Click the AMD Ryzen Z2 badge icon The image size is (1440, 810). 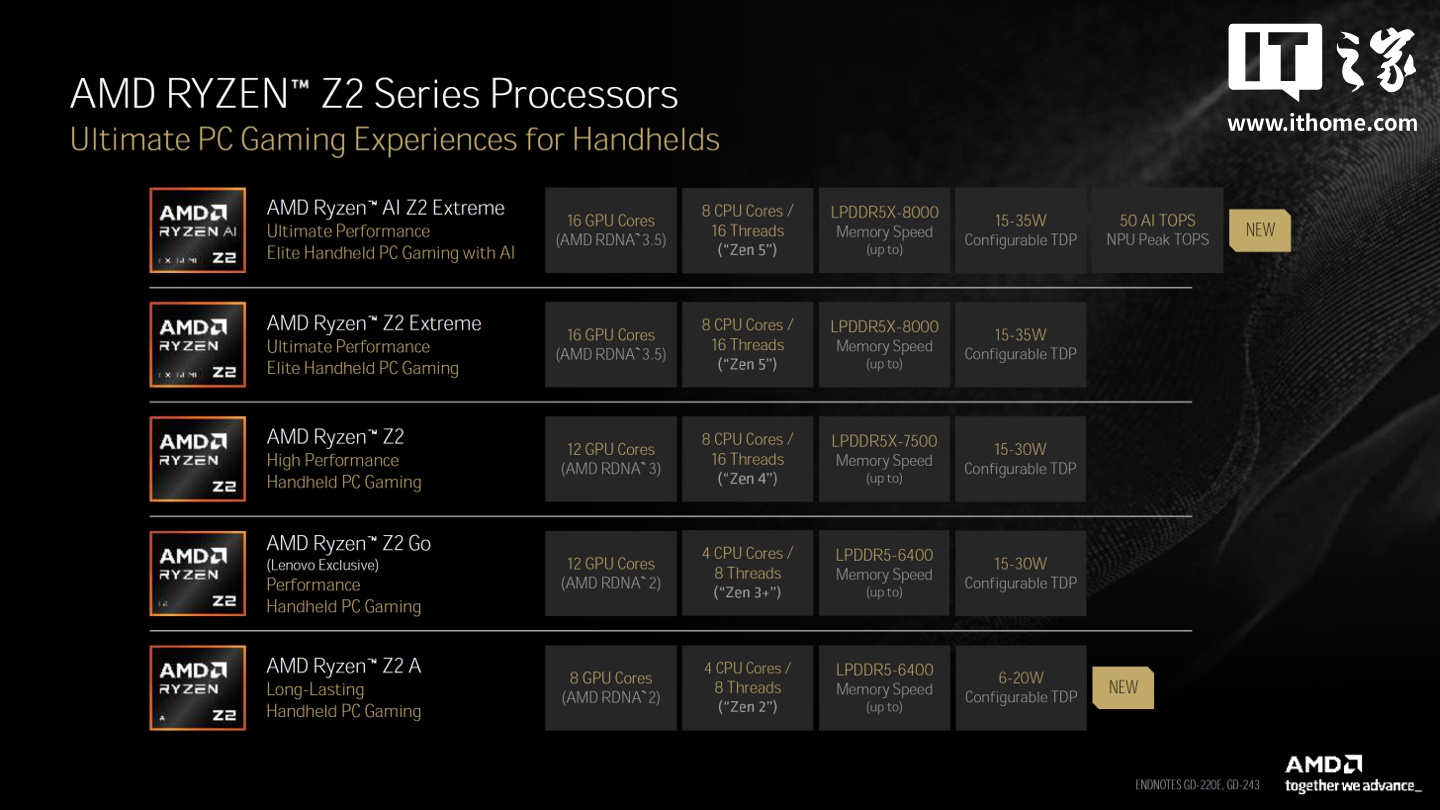tap(198, 459)
